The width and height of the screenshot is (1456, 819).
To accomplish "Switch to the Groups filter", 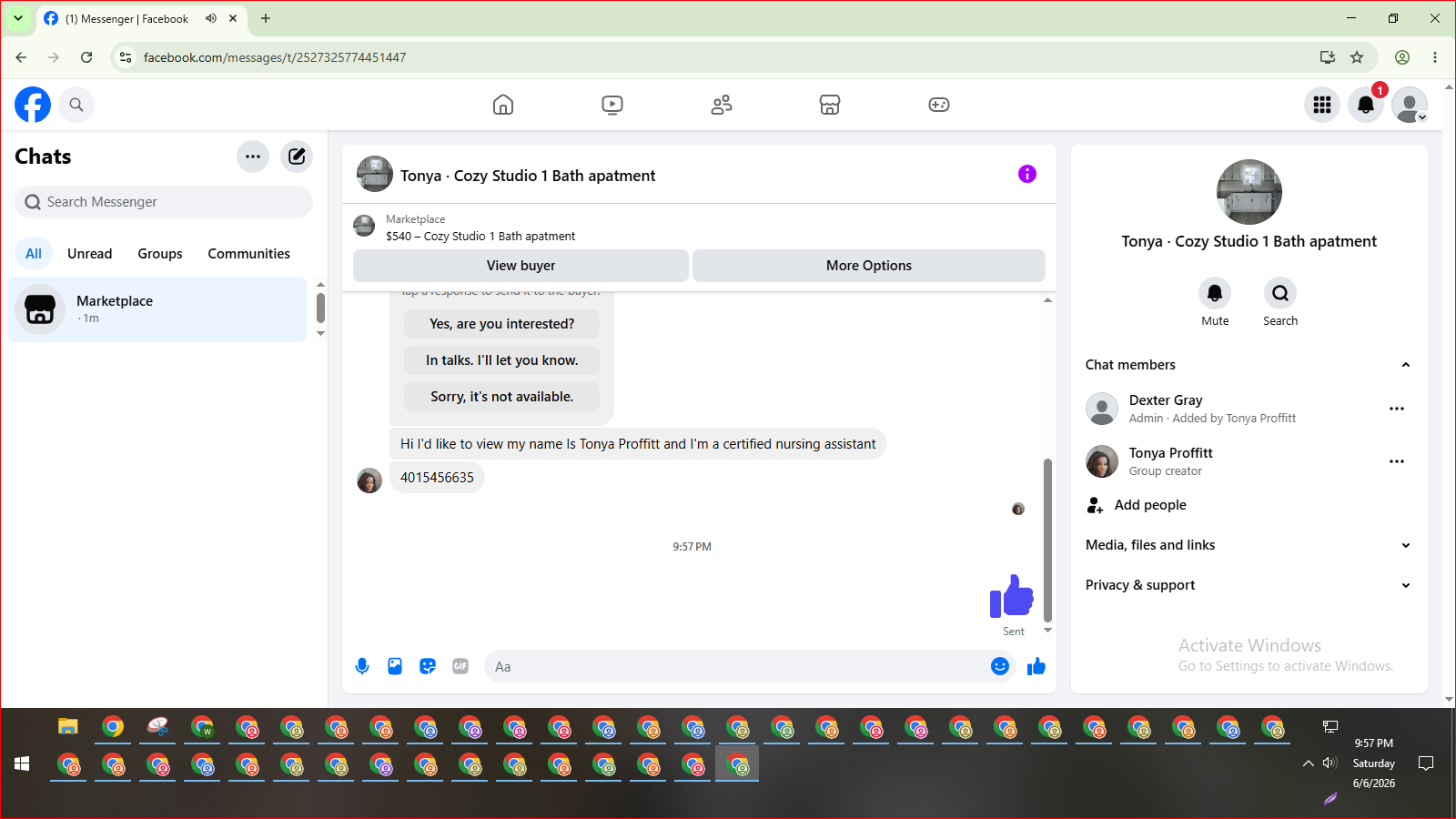I will [x=160, y=254].
